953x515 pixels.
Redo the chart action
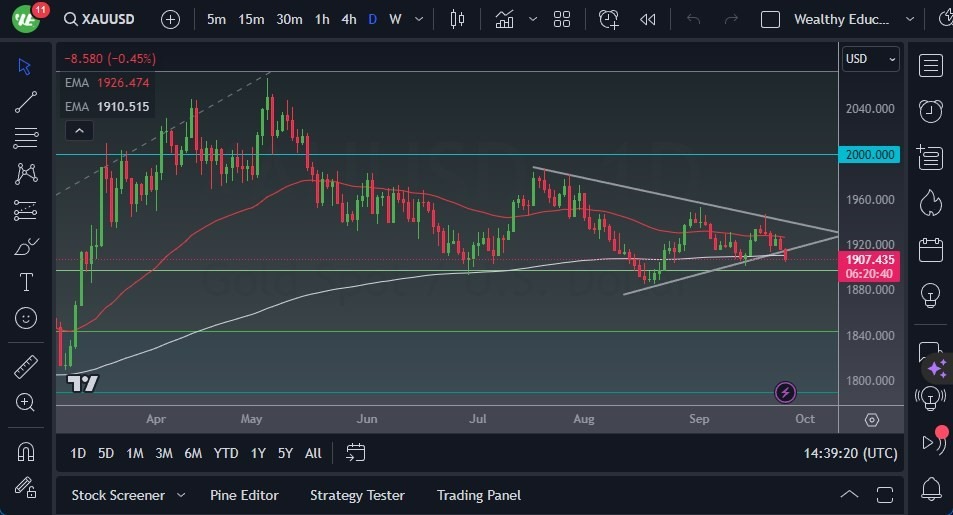coord(731,19)
